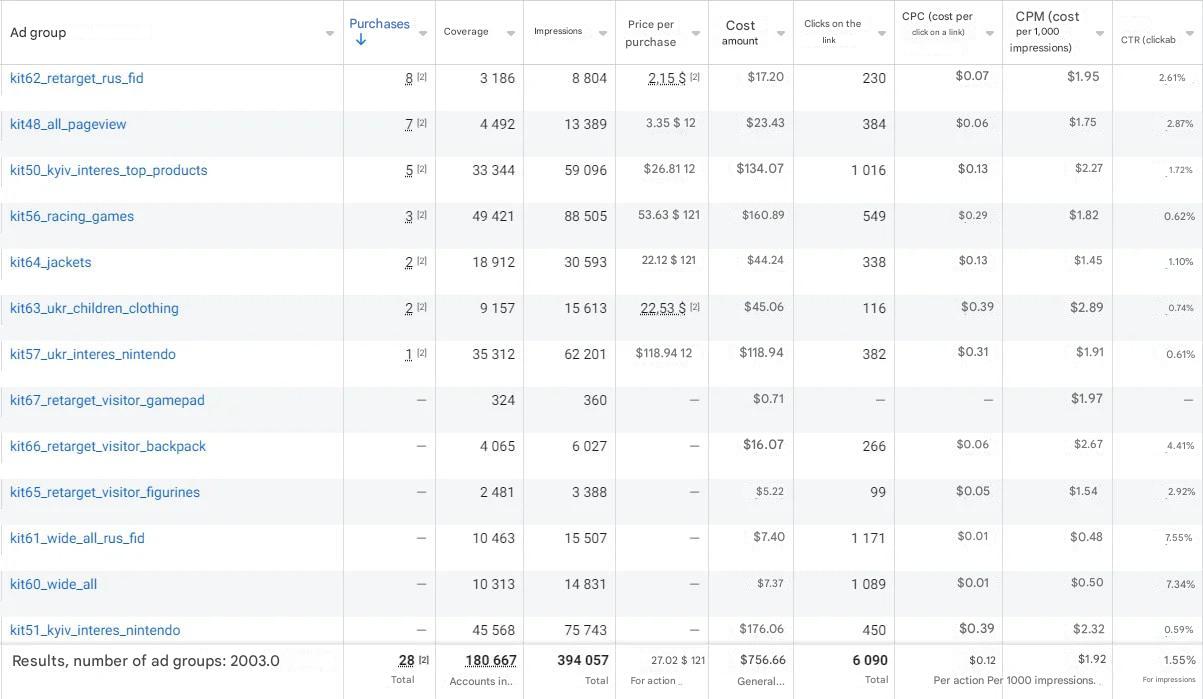Open the kit62_retarget_rus_fid ad group

click(x=77, y=78)
